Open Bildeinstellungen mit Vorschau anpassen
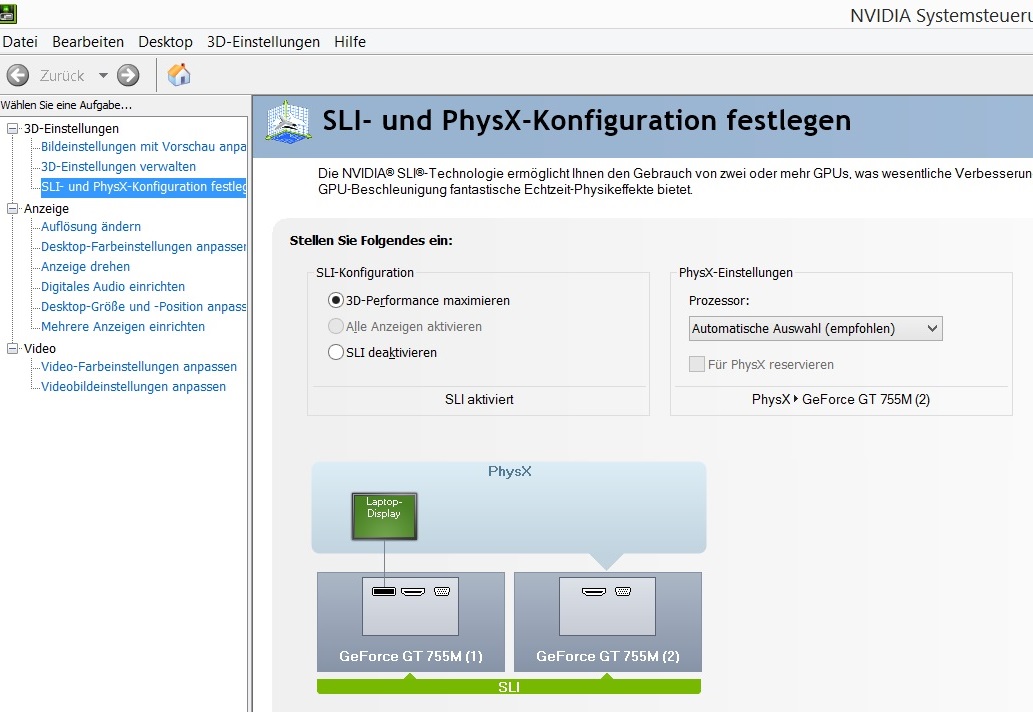The height and width of the screenshot is (712, 1033). [x=144, y=146]
